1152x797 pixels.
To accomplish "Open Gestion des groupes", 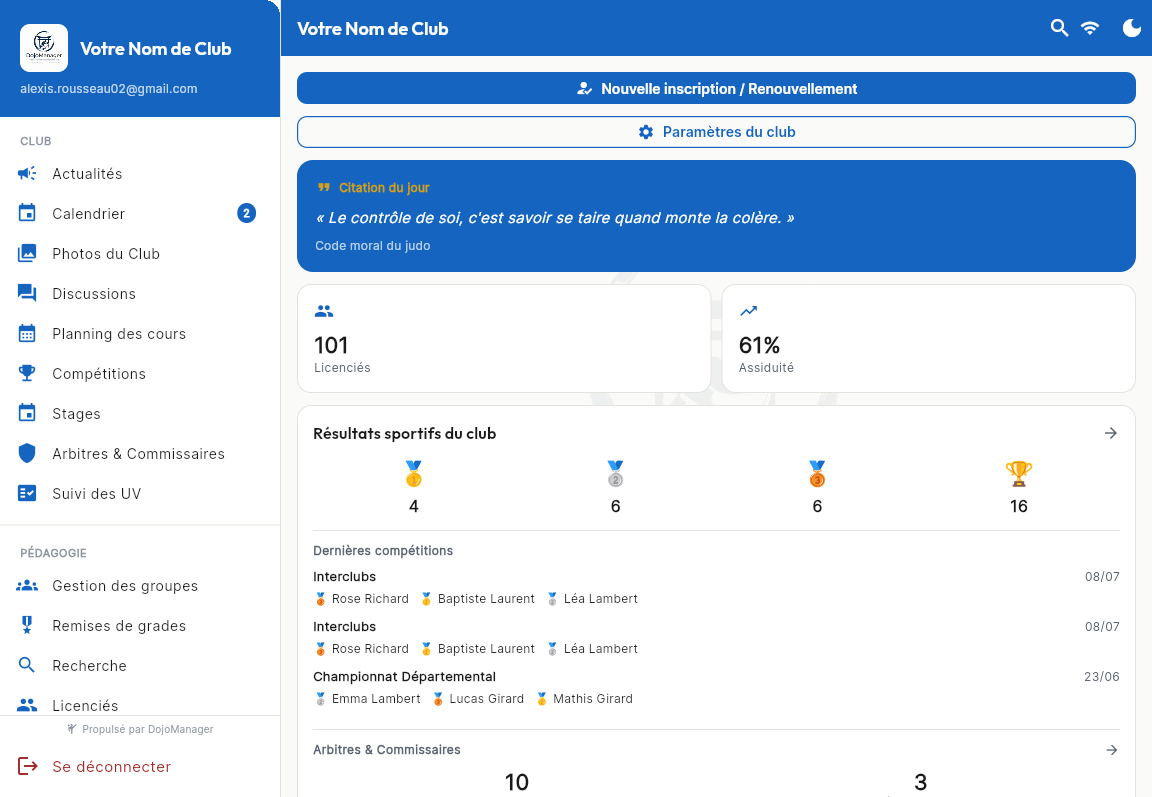I will [x=140, y=585].
